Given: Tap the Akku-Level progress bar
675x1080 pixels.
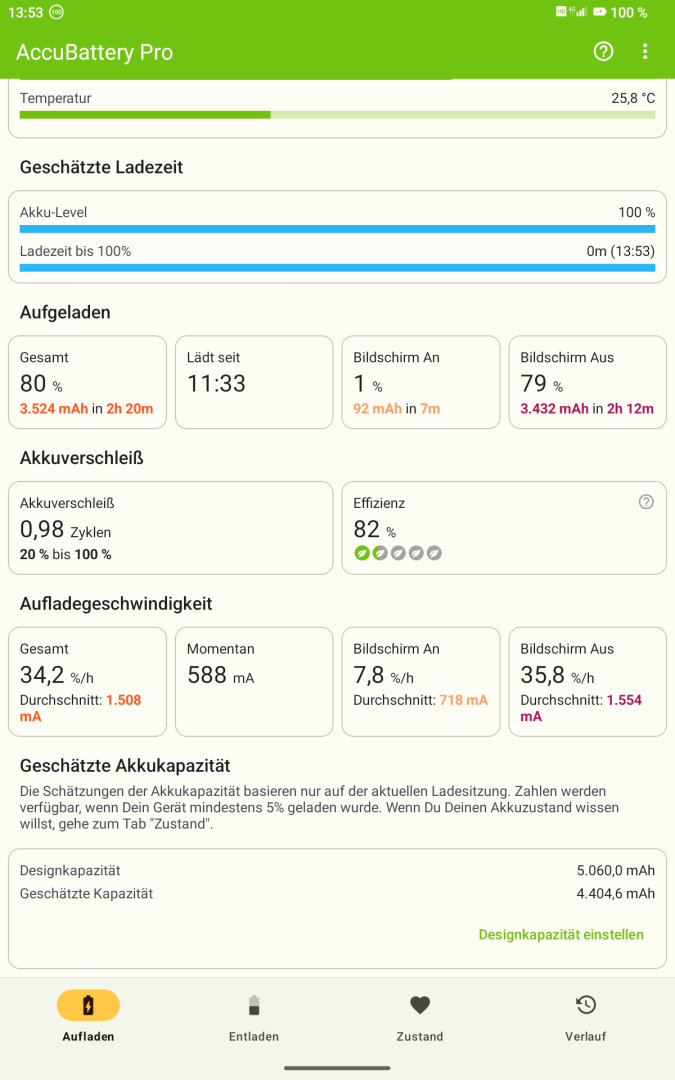Looking at the screenshot, I should tap(338, 229).
